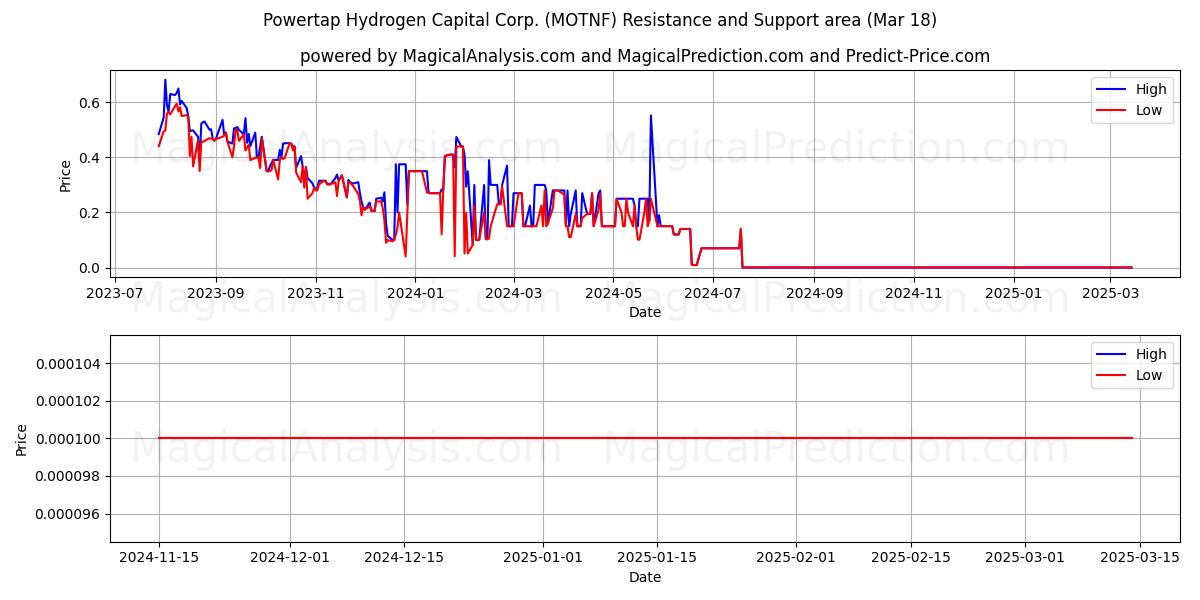The width and height of the screenshot is (1200, 600).
Task: Click the '2024-03' x-axis tick label
Action: coord(514,293)
